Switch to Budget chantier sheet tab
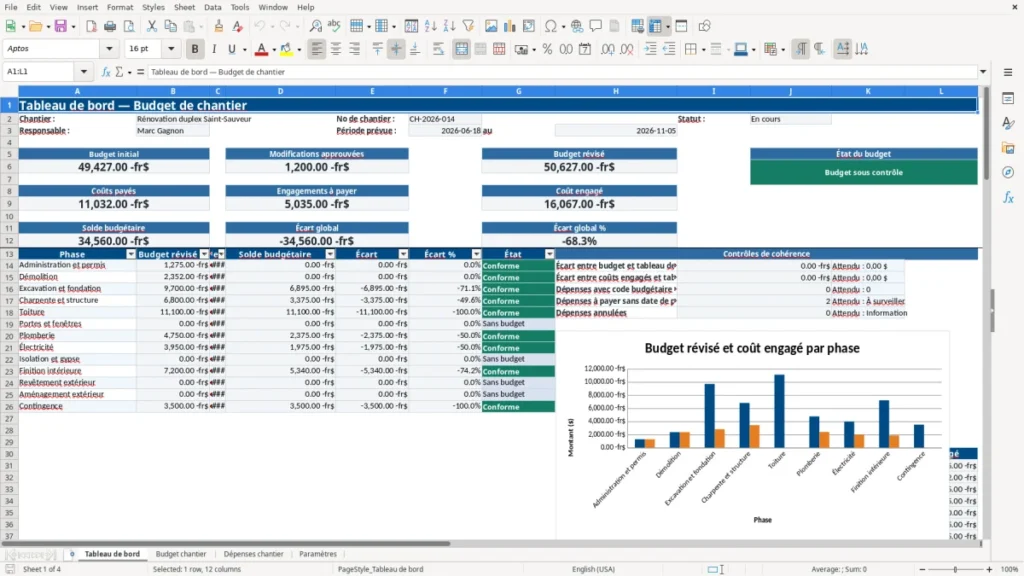The height and width of the screenshot is (576, 1024). coord(181,554)
